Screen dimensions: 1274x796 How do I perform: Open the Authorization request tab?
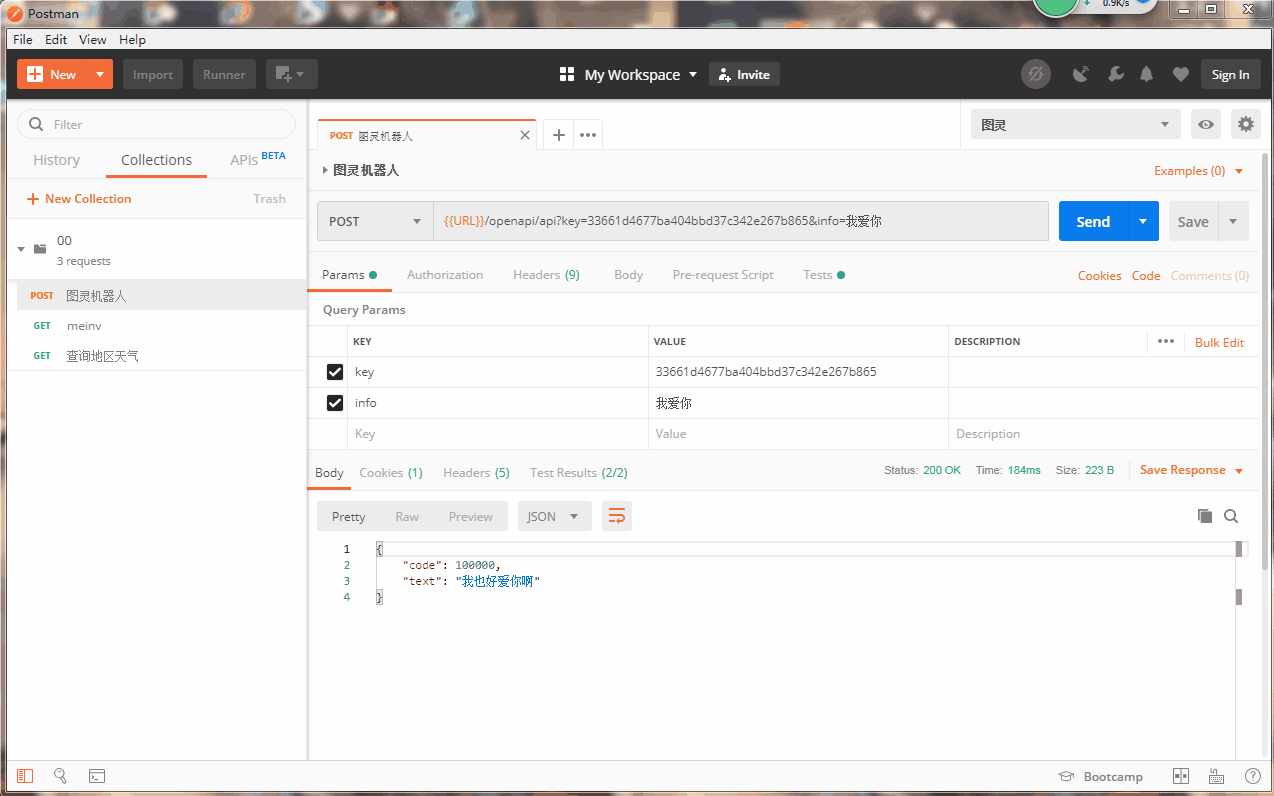coord(445,275)
